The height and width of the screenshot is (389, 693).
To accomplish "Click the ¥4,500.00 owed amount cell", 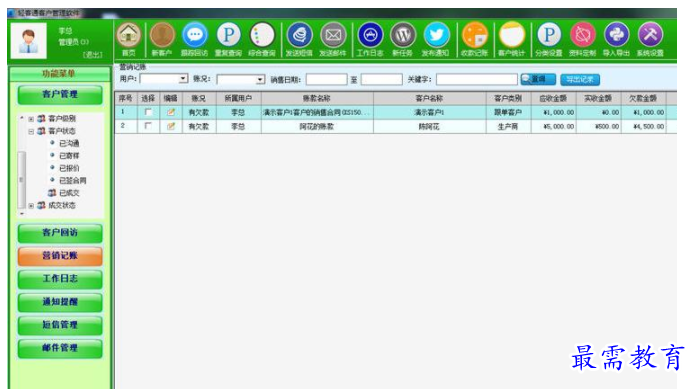I will click(x=643, y=126).
